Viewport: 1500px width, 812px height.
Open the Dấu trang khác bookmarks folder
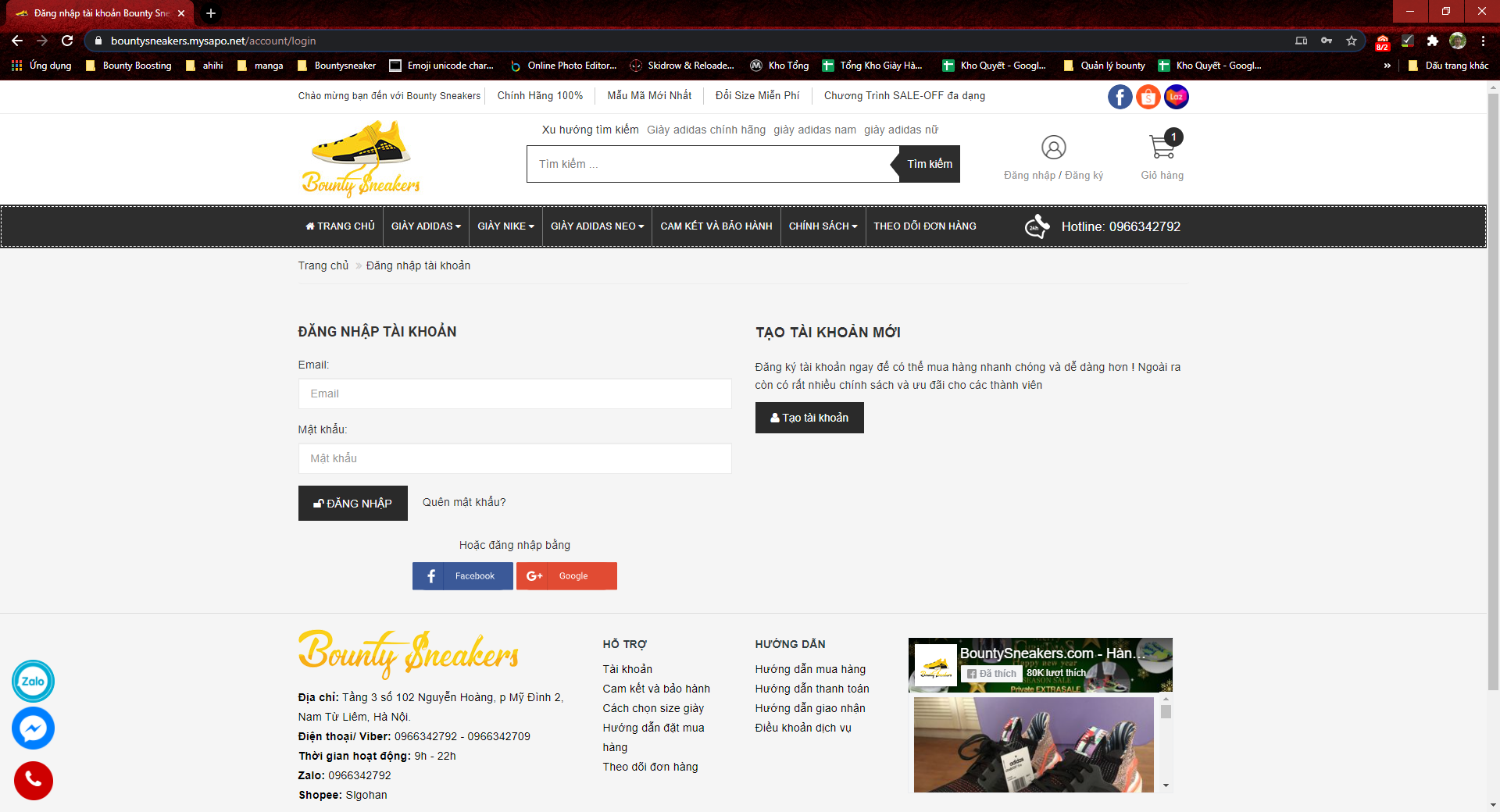click(1448, 66)
